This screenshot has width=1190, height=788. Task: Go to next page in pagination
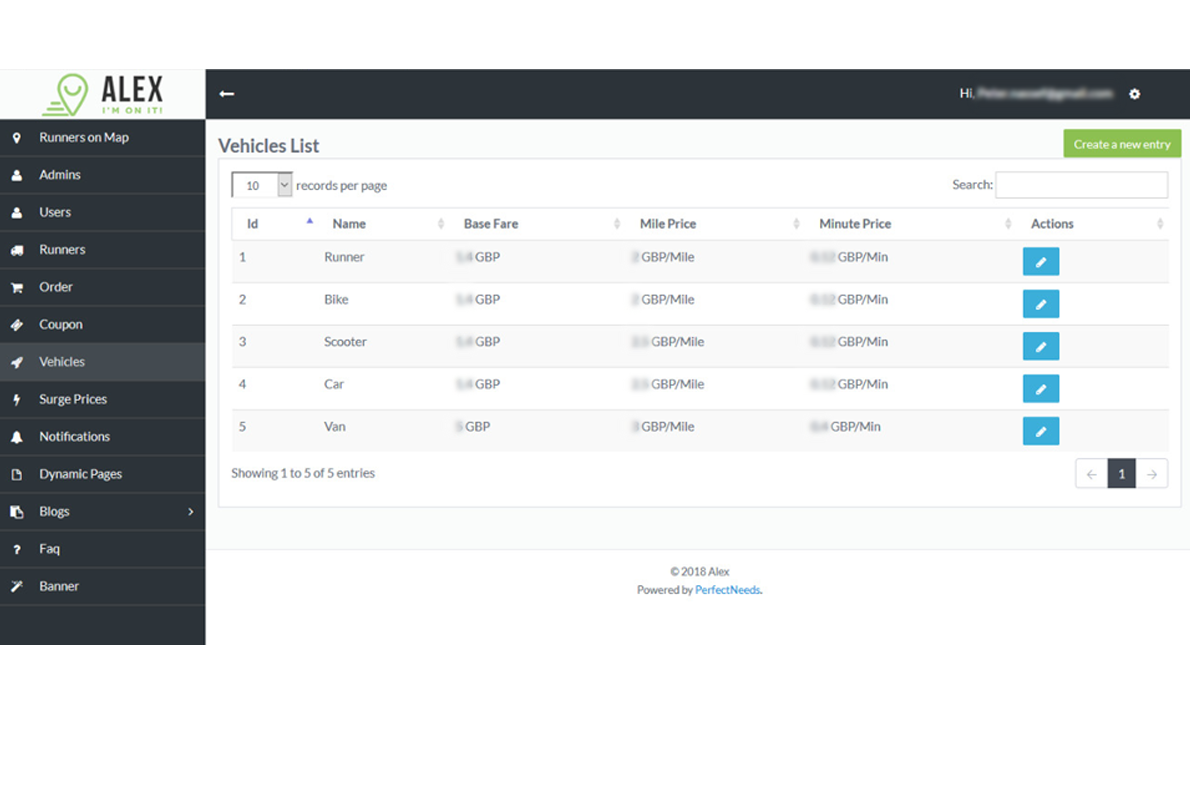pyautogui.click(x=1152, y=474)
